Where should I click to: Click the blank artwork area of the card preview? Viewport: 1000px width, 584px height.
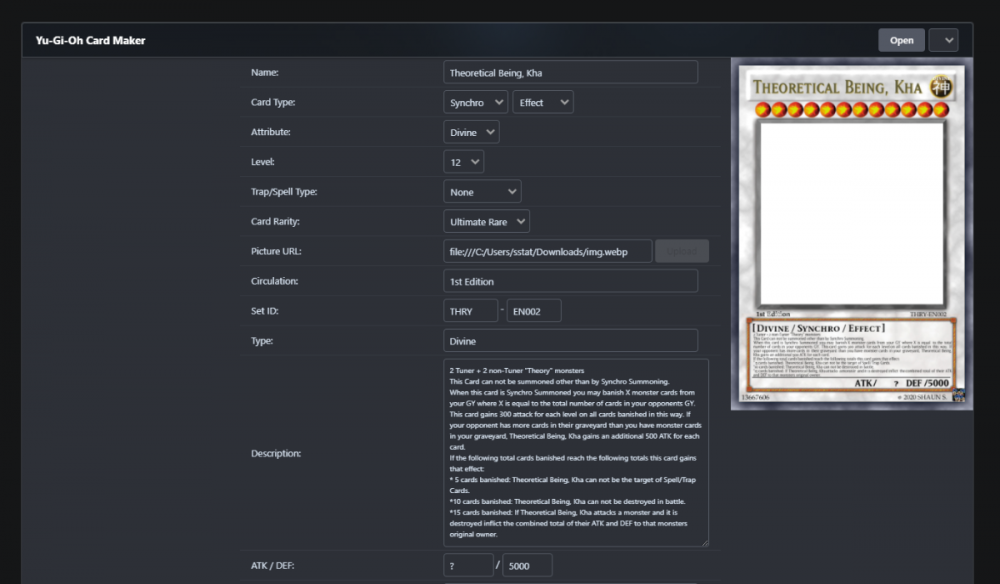pos(848,212)
